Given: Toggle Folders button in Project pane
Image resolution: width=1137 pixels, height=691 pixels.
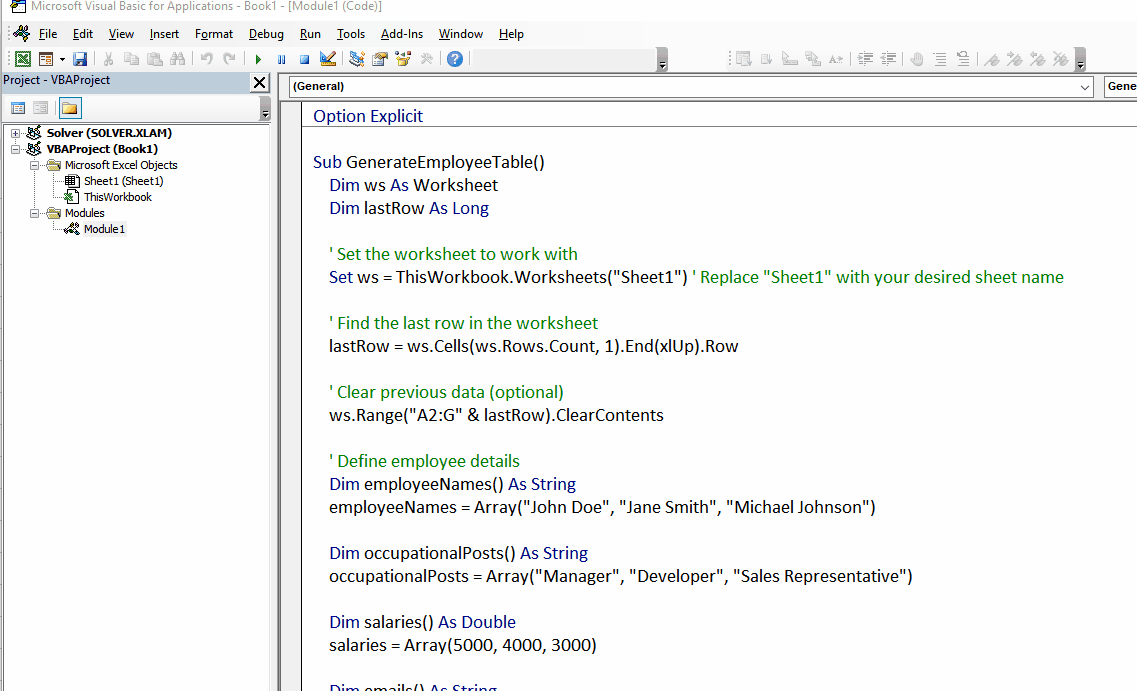Looking at the screenshot, I should point(70,109).
